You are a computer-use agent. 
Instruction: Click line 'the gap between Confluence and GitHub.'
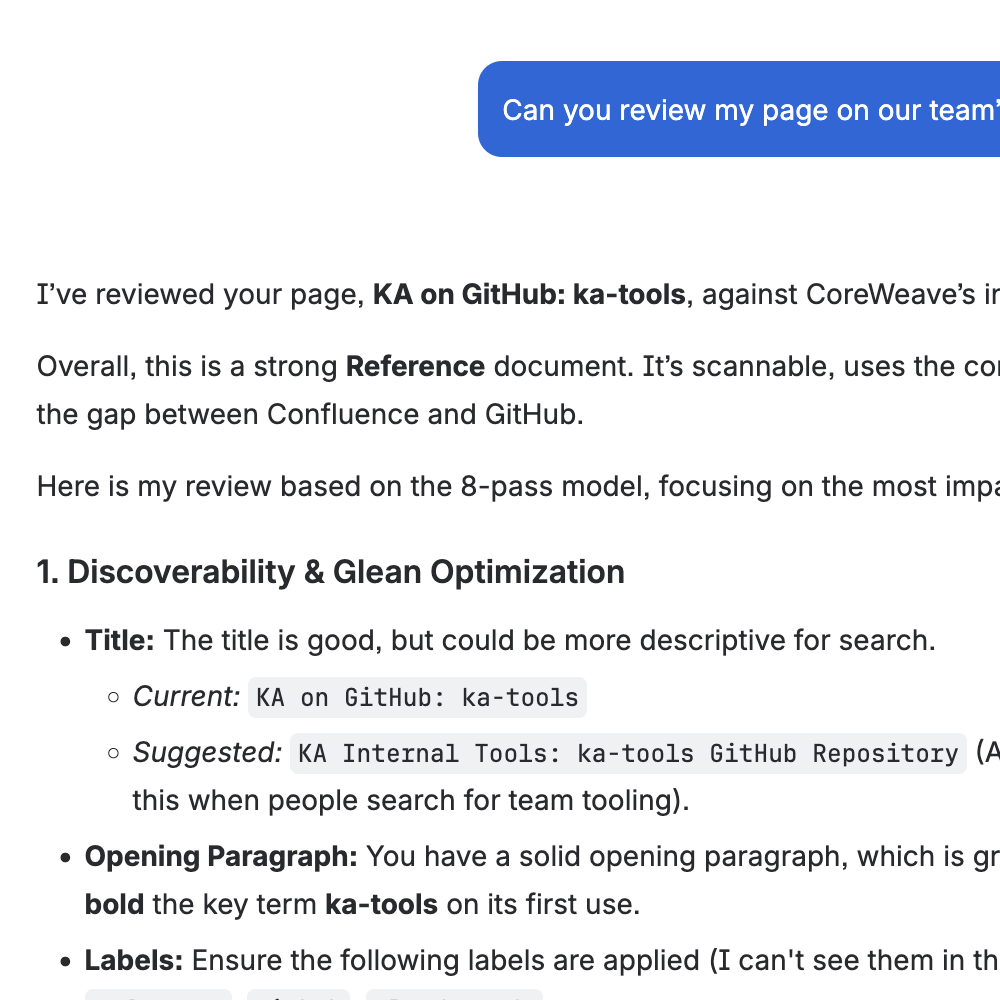coord(310,415)
